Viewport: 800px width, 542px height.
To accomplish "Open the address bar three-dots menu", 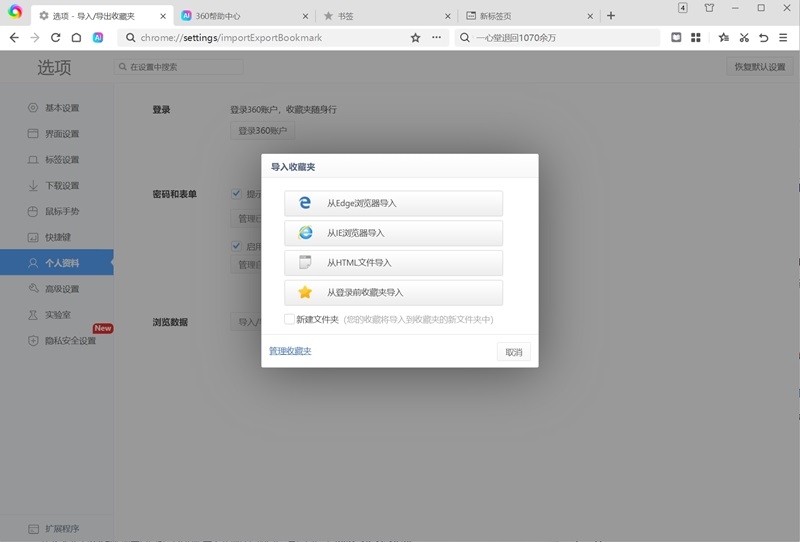I will click(436, 37).
